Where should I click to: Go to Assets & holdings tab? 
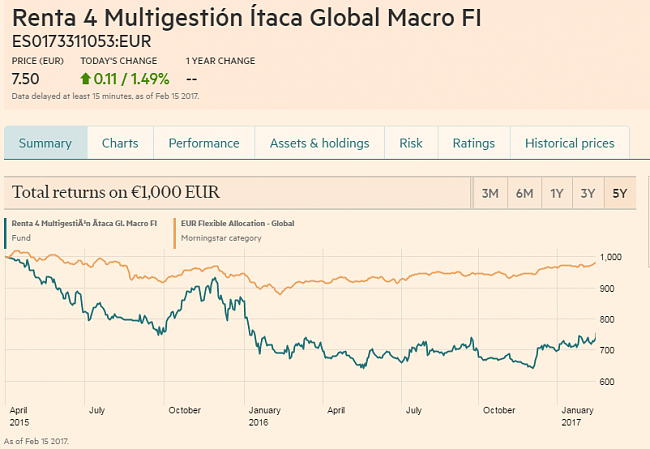[x=320, y=143]
